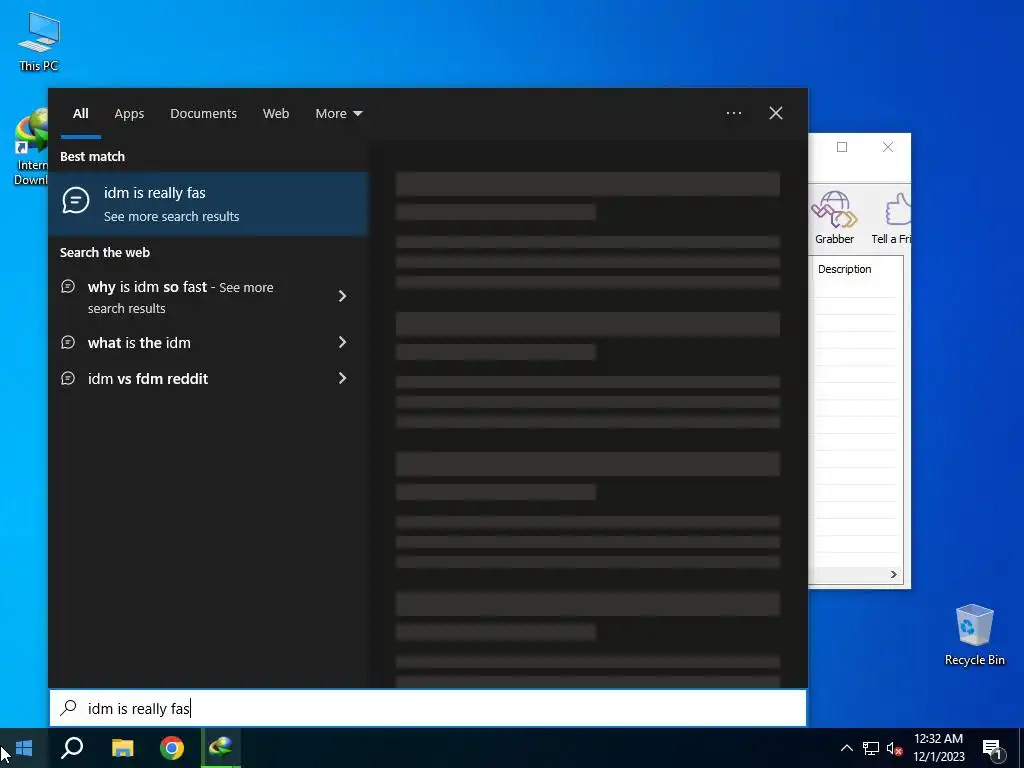Show hidden system tray icons
The height and width of the screenshot is (768, 1024).
[846, 748]
